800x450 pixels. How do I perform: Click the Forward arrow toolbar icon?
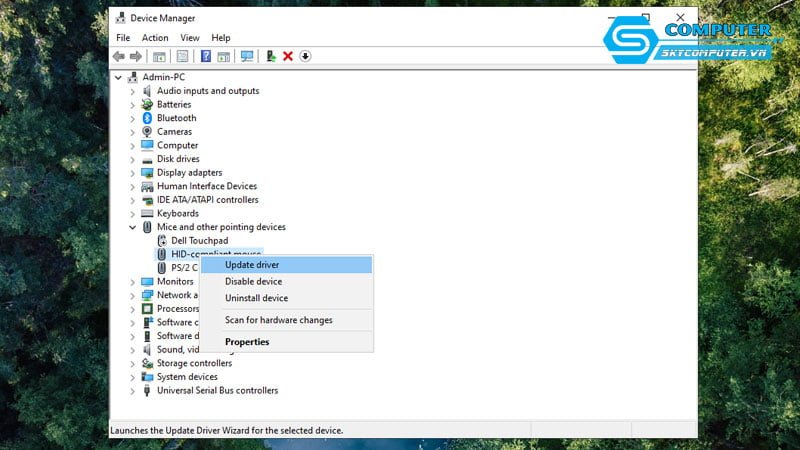point(136,56)
